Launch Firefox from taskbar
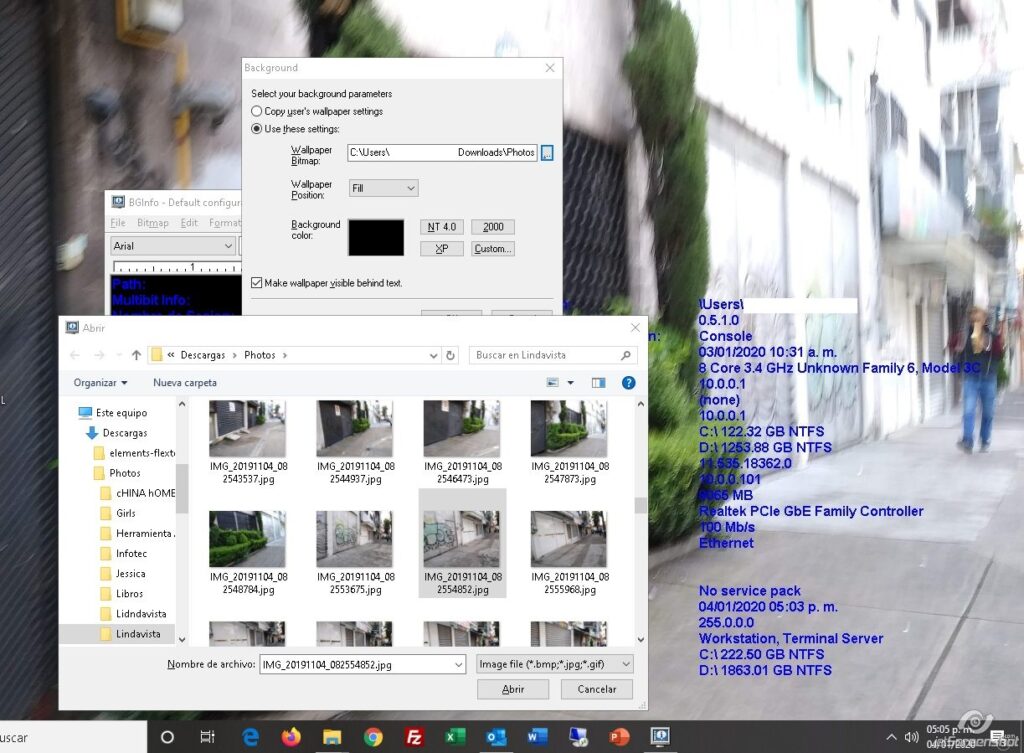This screenshot has height=753, width=1024. point(291,737)
